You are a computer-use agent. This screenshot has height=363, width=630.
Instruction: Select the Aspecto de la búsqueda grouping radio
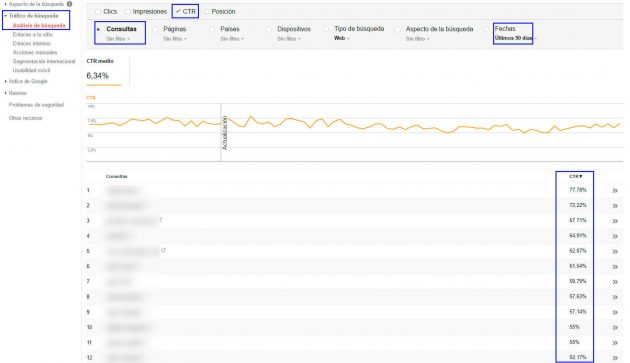398,29
